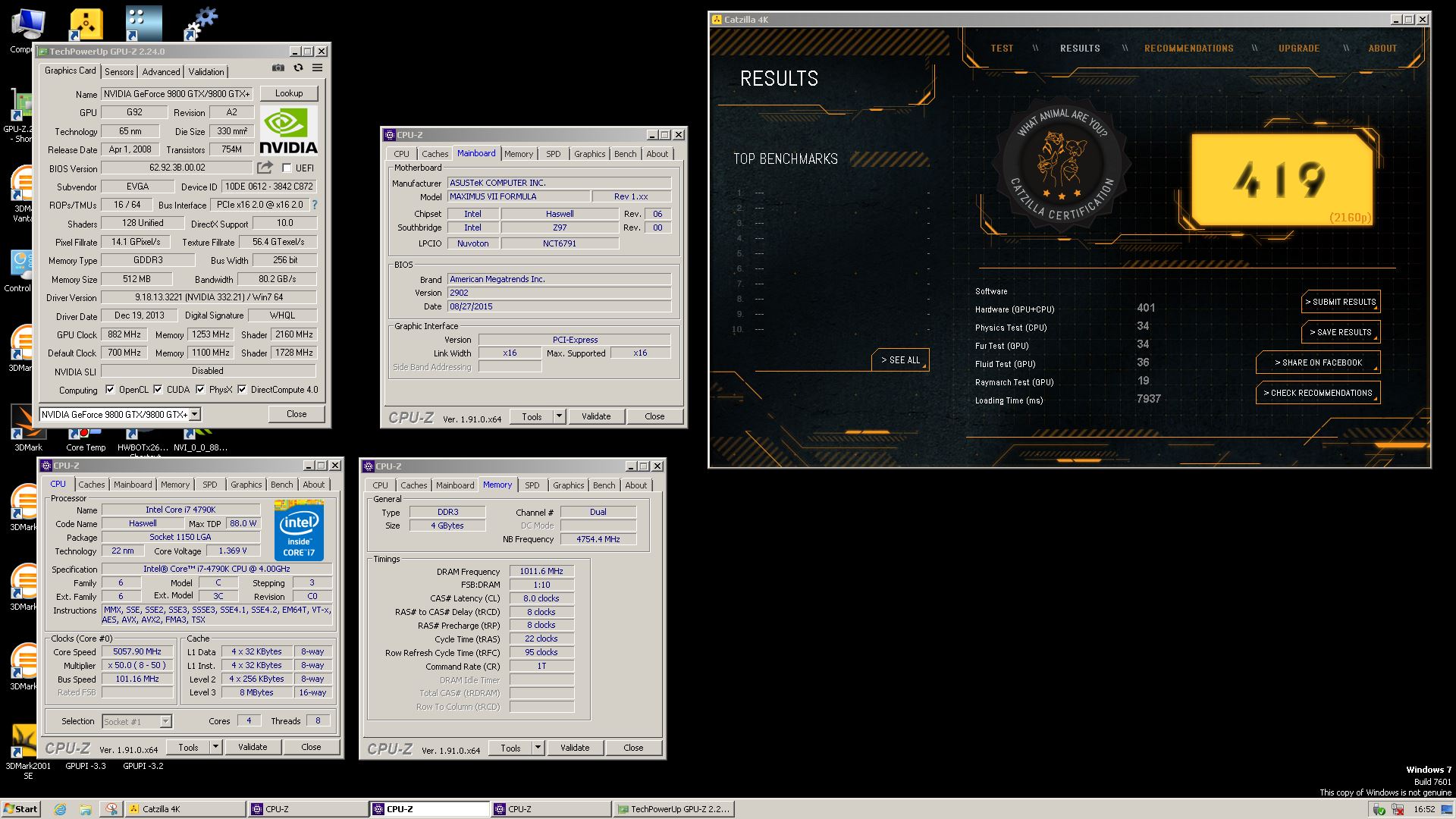Toggle the UEFI checkbox in GPU-Z
Screen dimensions: 1456x819
coord(287,168)
